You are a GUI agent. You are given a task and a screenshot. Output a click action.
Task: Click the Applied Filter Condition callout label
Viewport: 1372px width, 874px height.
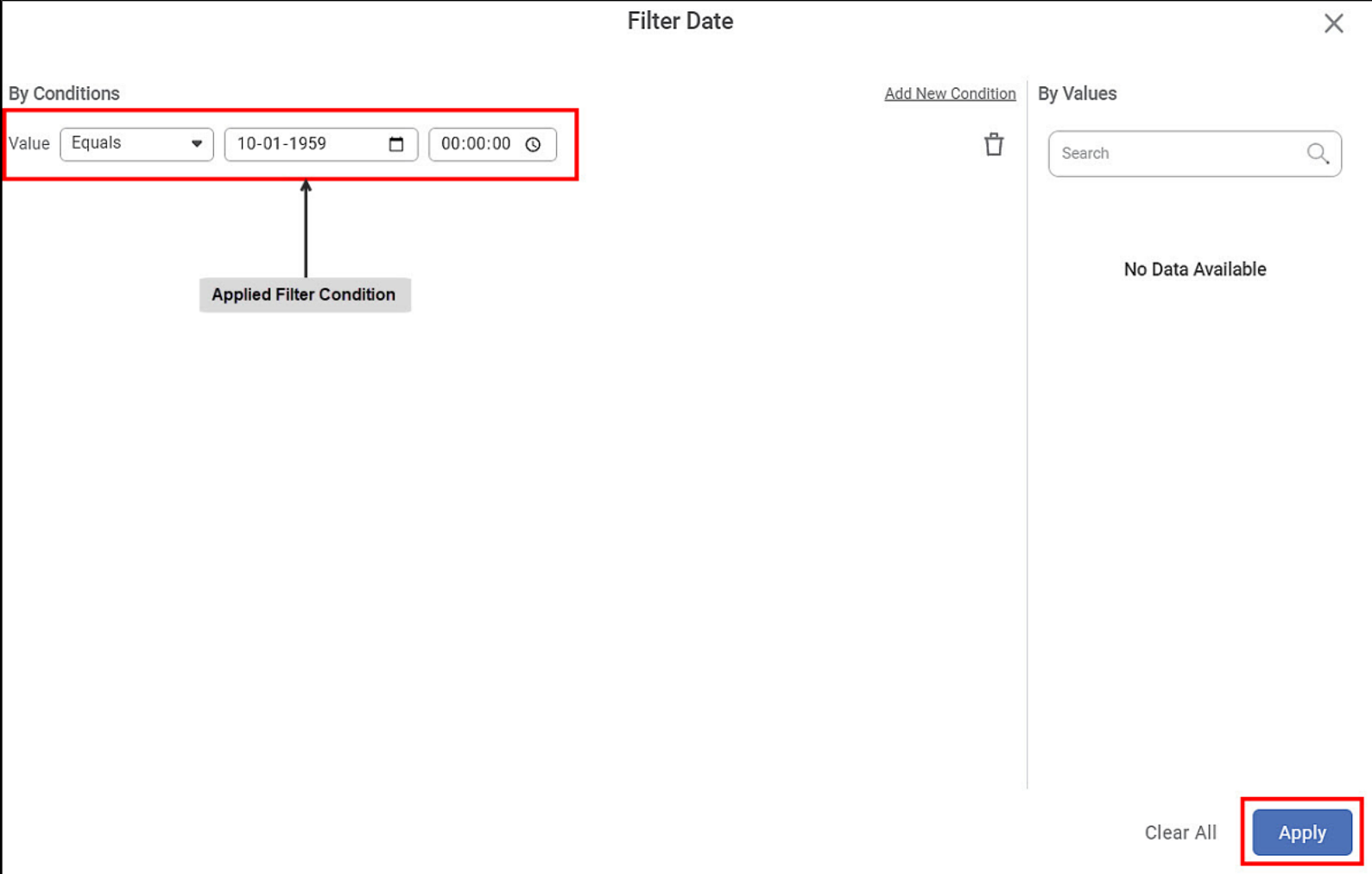tap(304, 294)
